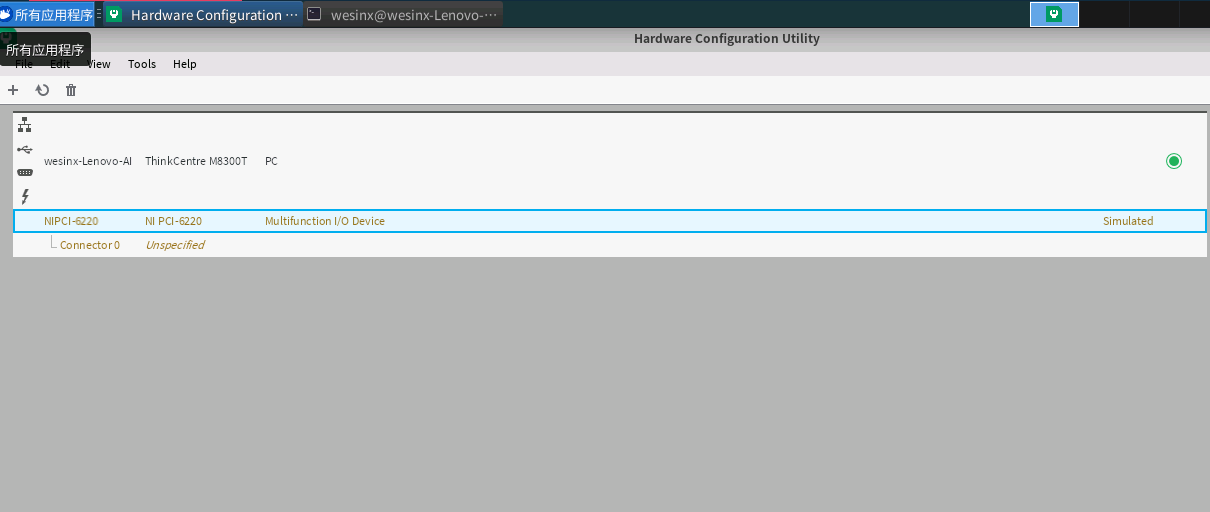This screenshot has width=1210, height=512.
Task: Click the Unspecified connector accessory value
Action: click(175, 245)
